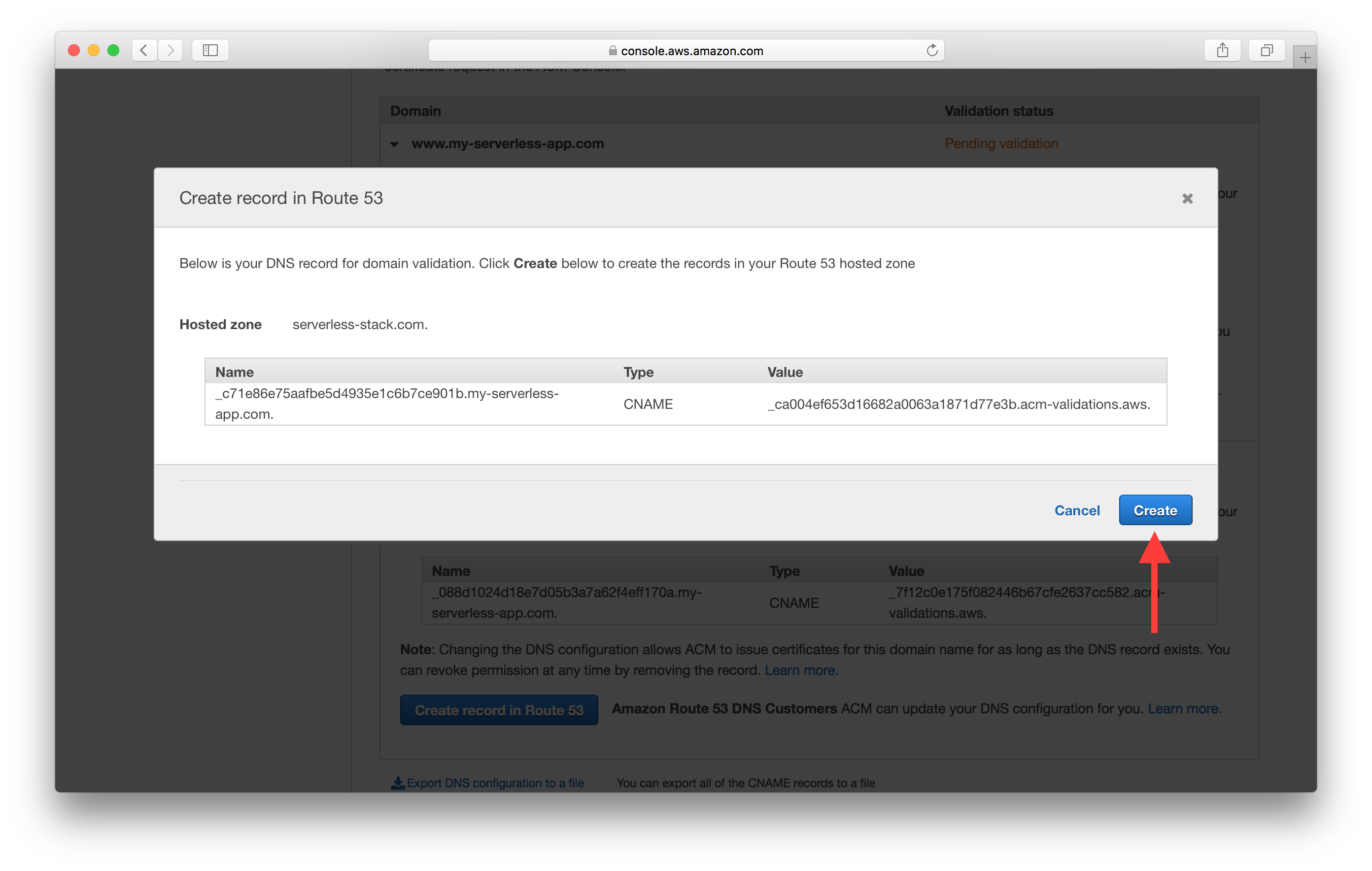1372x871 pixels.
Task: Open Learn more link after the Note
Action: tap(800, 670)
